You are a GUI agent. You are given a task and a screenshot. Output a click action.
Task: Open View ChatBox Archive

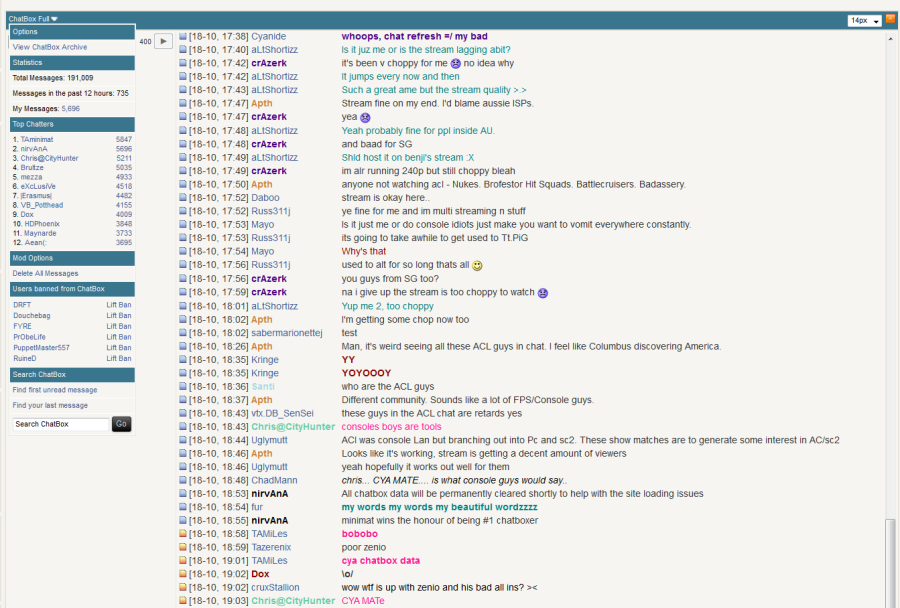[x=50, y=47]
